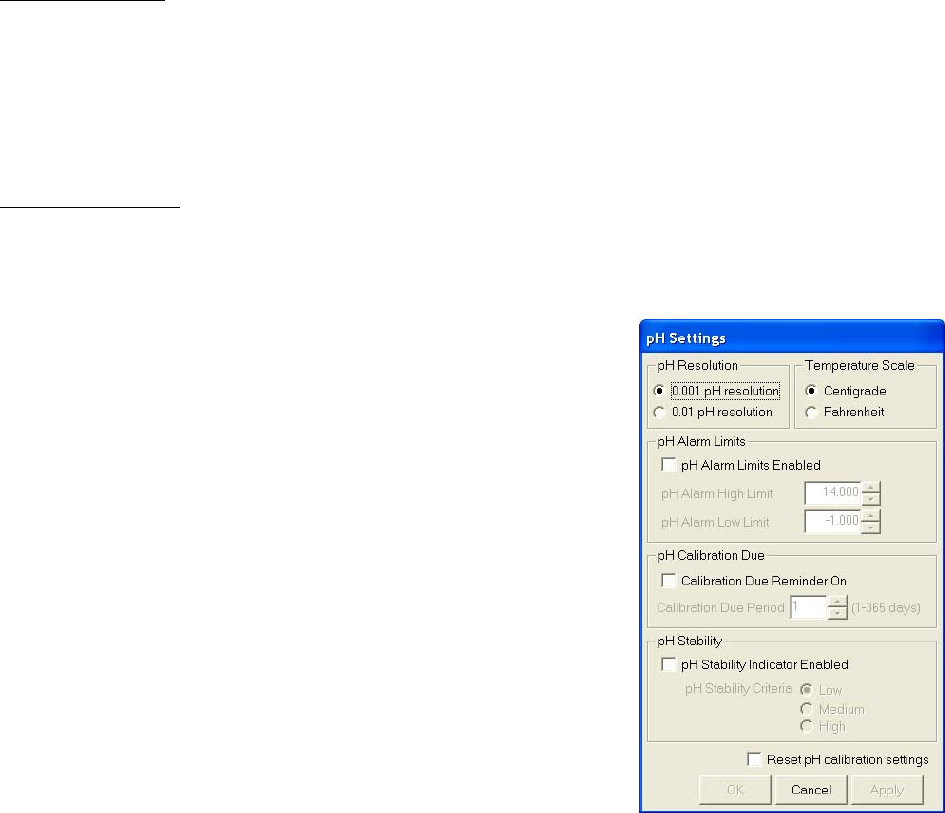Screen dimensions: 945x813
Task: Increase Calibration Due Period with up arrow
Action: coord(838,602)
